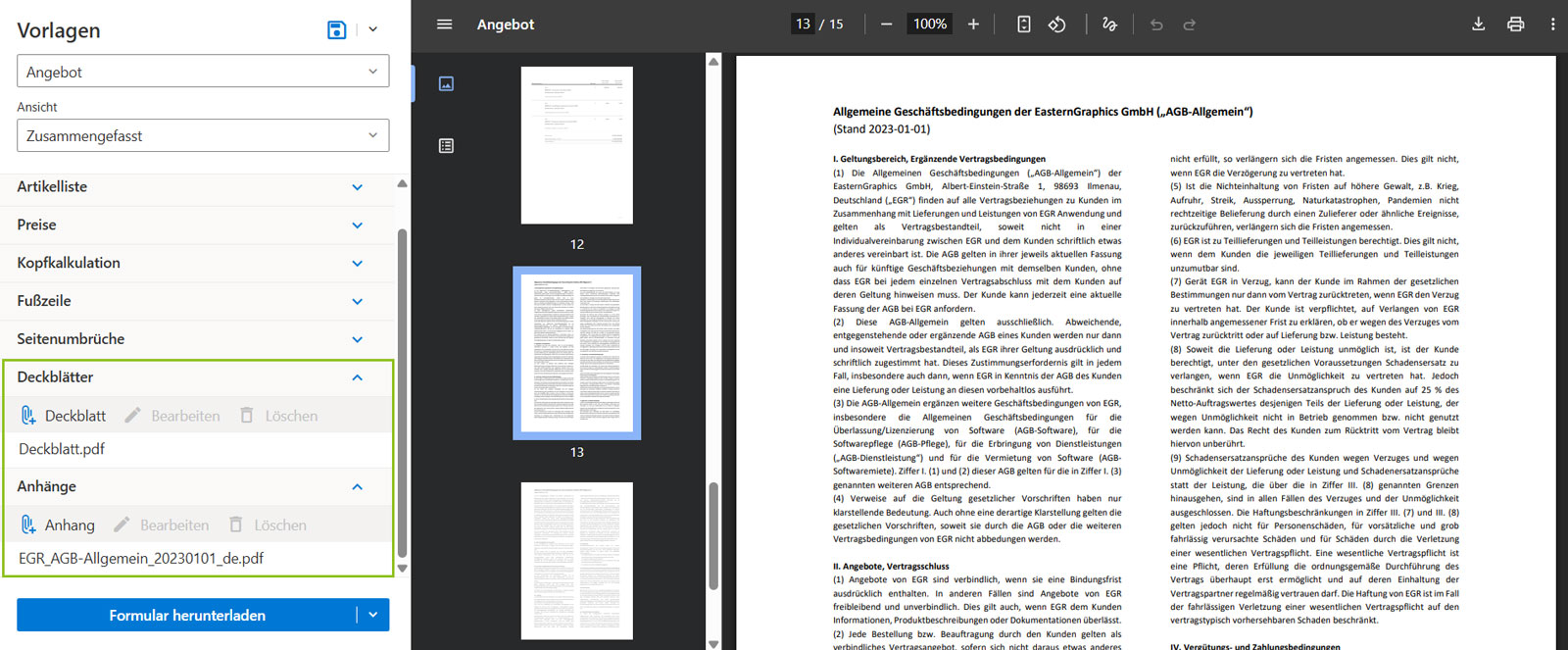Open the PDF viewer hamburger menu
Image resolution: width=1568 pixels, height=650 pixels.
[444, 25]
